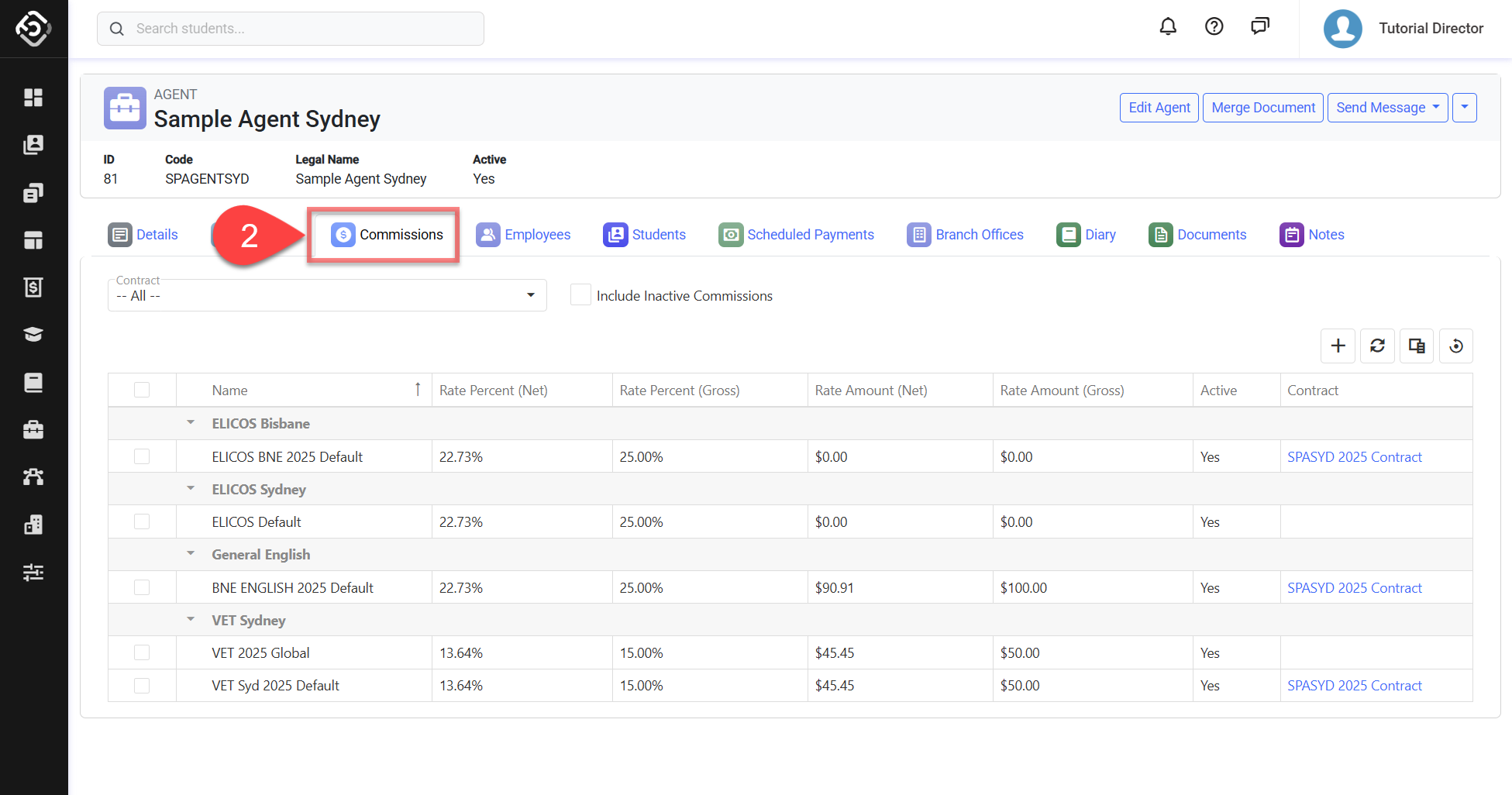Open the Contract filter dropdown
The height and width of the screenshot is (795, 1512).
327,295
